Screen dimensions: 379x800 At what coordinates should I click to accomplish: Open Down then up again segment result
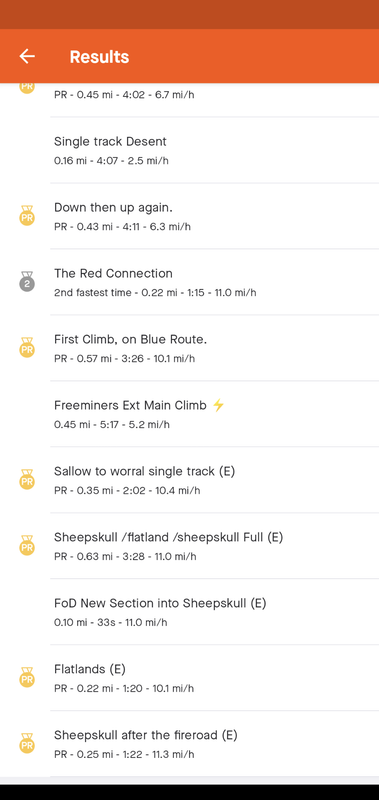tap(214, 216)
